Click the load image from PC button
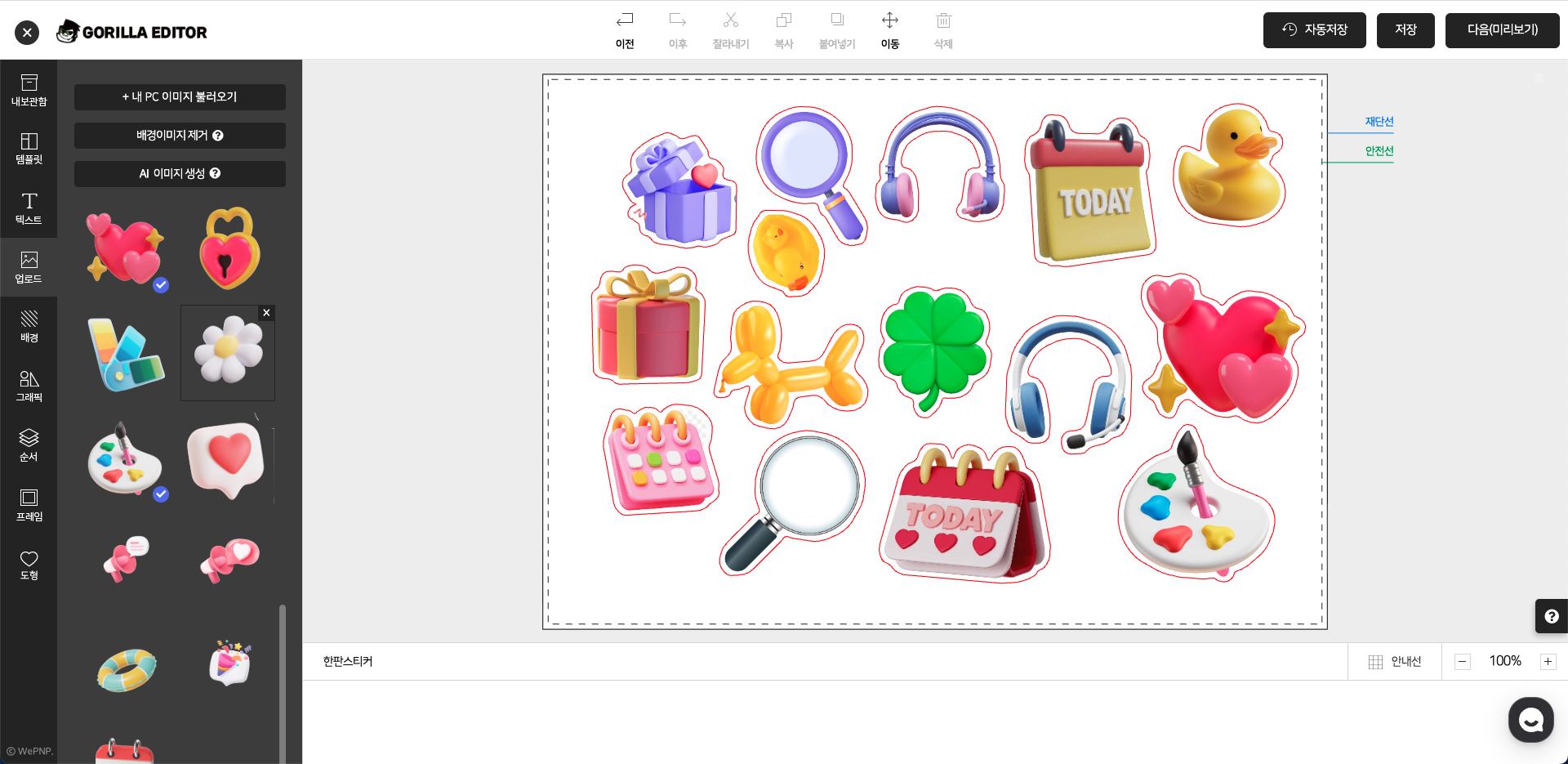The height and width of the screenshot is (764, 1568). tap(180, 96)
